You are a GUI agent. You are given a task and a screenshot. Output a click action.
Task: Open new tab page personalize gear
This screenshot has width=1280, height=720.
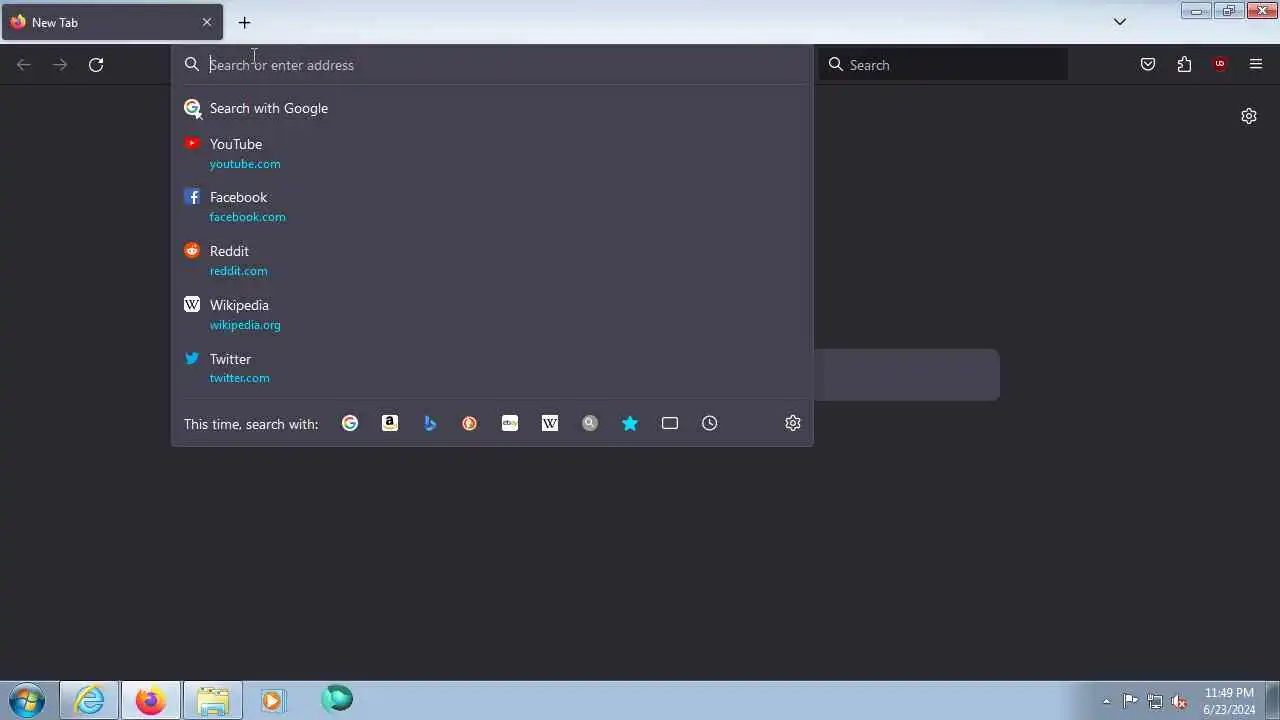tap(1249, 116)
